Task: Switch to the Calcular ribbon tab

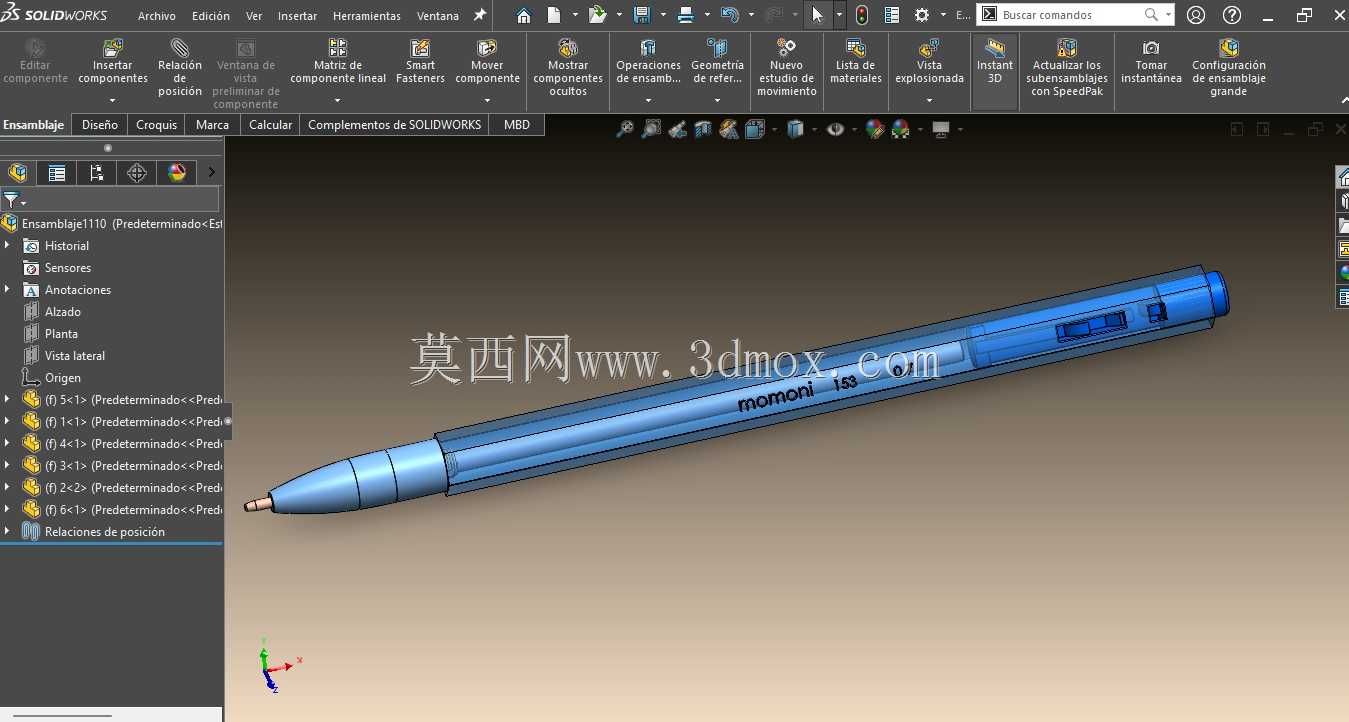Action: (x=270, y=125)
